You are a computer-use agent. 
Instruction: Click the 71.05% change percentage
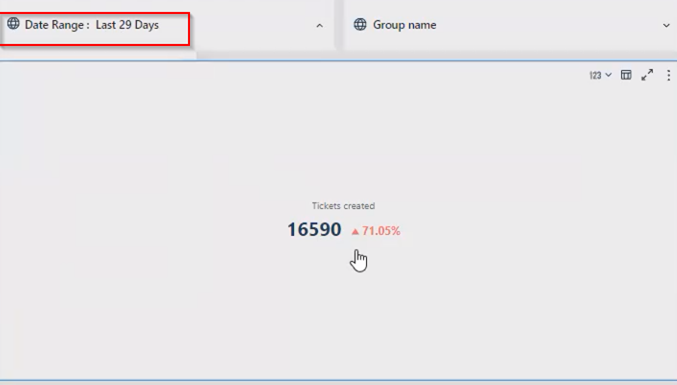click(381, 231)
